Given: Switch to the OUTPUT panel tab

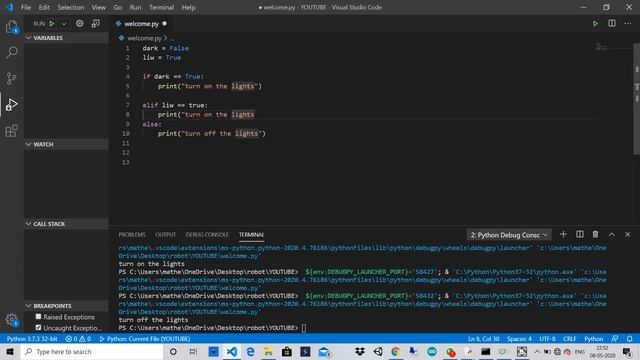Looking at the screenshot, I should coord(165,235).
